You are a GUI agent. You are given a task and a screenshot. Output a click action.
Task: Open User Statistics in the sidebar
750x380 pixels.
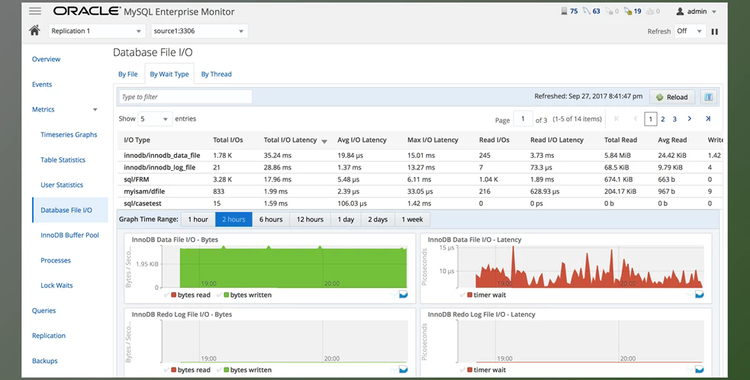(62, 185)
